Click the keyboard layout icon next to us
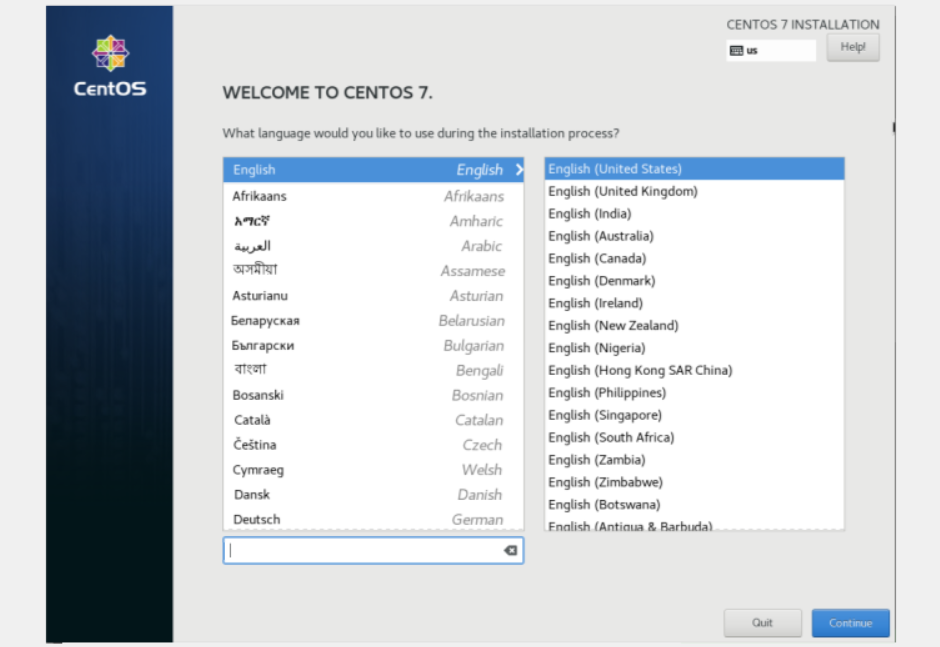Screen dimensions: 940x647 (736, 50)
